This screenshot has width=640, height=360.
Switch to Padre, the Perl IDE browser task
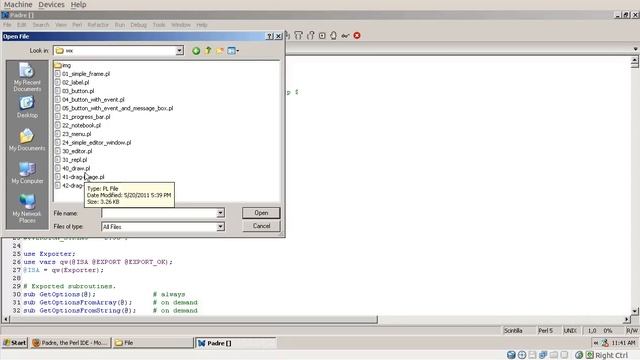(71, 343)
